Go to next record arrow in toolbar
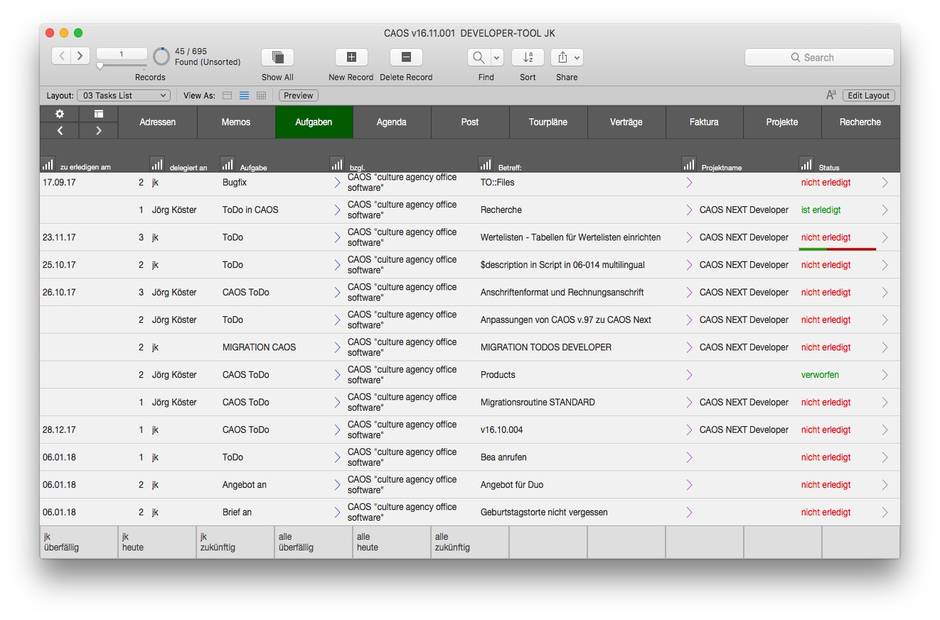 click(80, 56)
